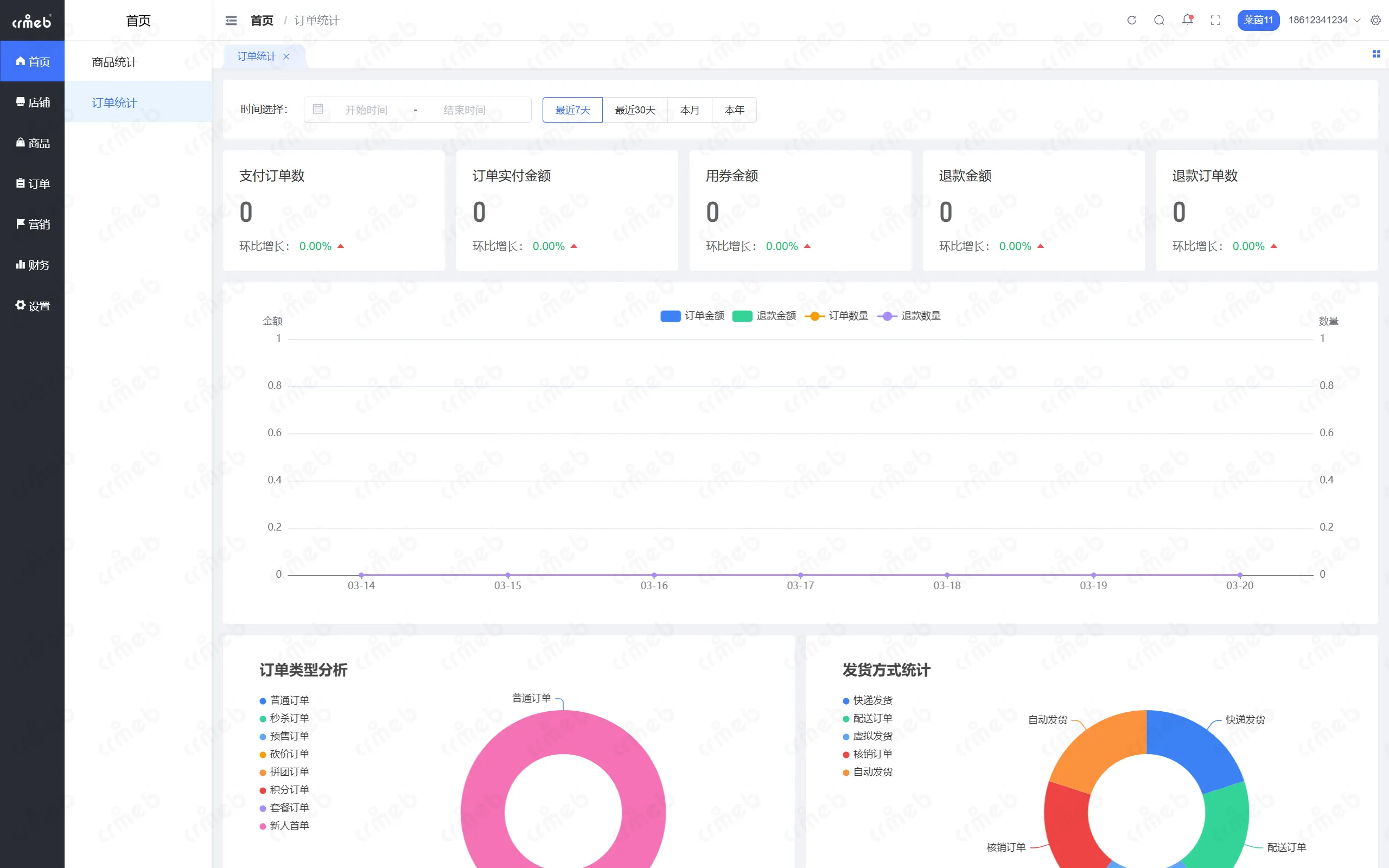Toggle the 预售订单 legend entry
The height and width of the screenshot is (868, 1389).
tap(284, 736)
